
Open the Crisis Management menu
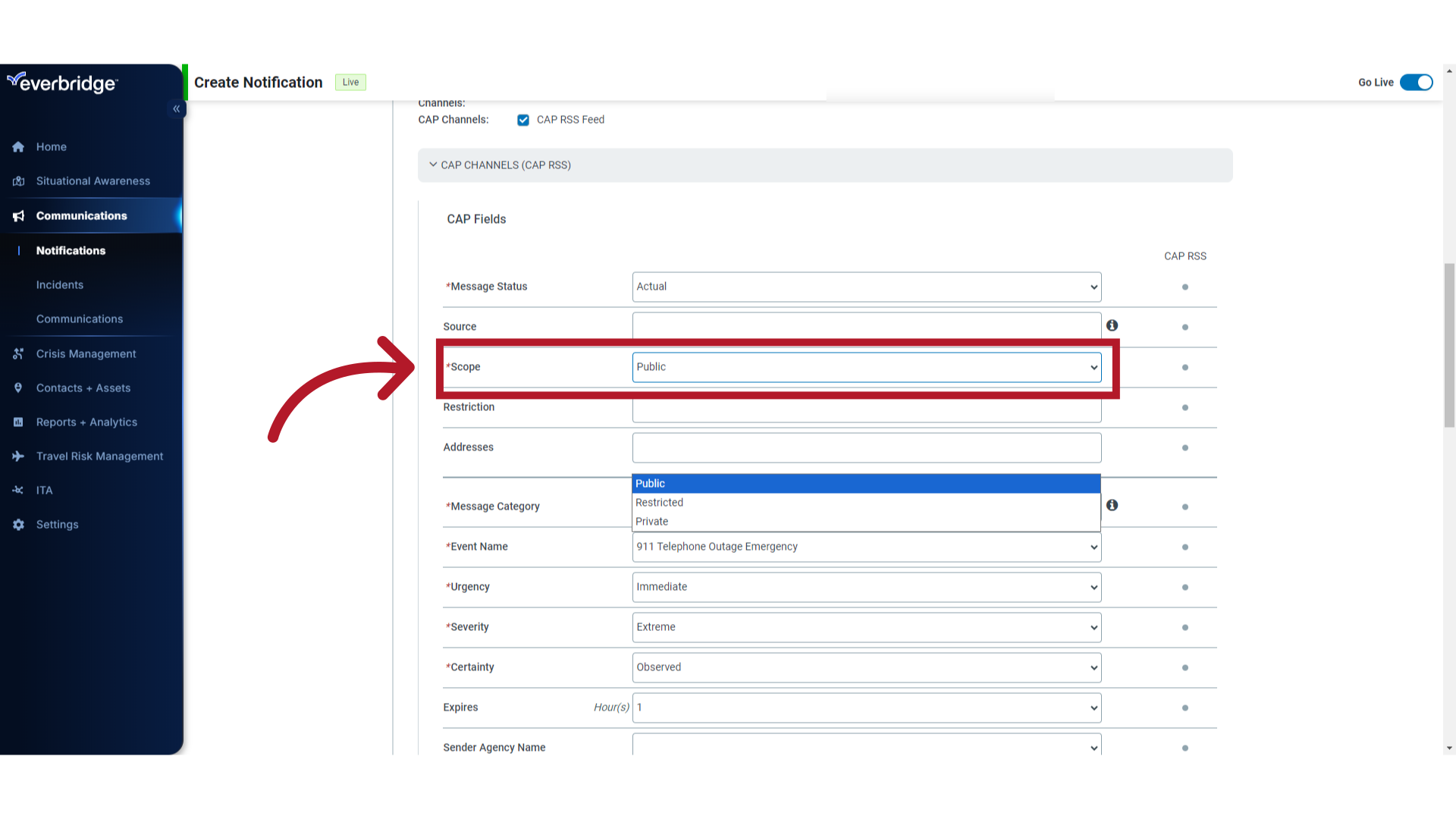86,353
